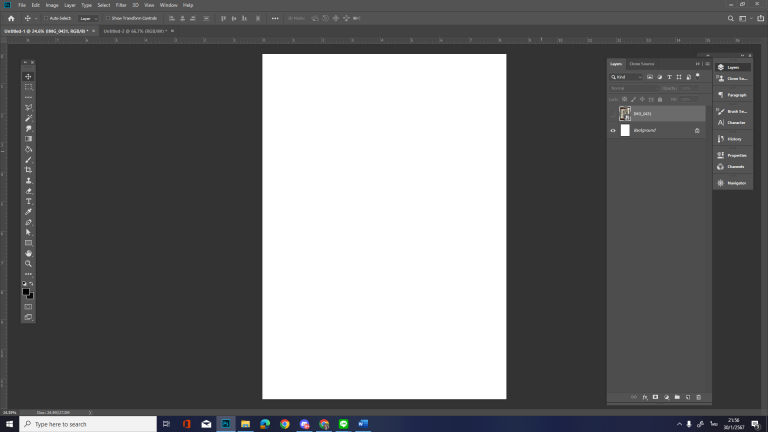This screenshot has width=768, height=432.
Task: Open the History panel from the side dock
Action: 733,139
